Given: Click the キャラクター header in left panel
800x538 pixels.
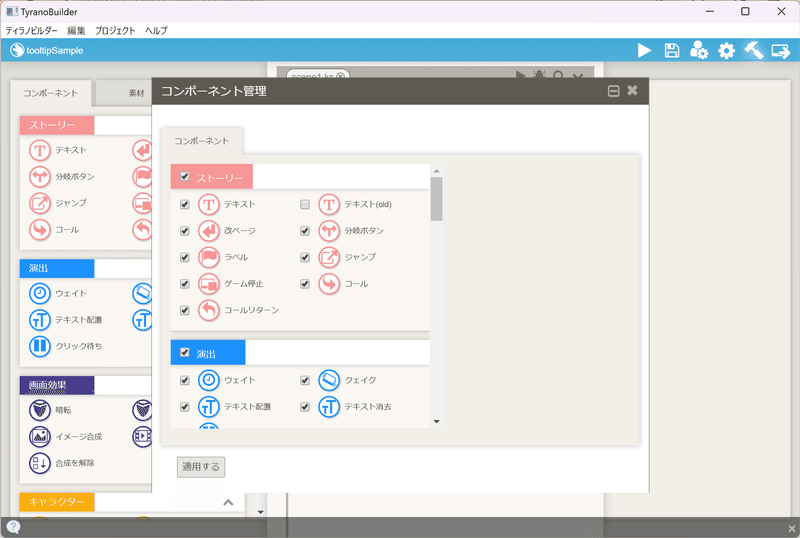Looking at the screenshot, I should tap(57, 502).
